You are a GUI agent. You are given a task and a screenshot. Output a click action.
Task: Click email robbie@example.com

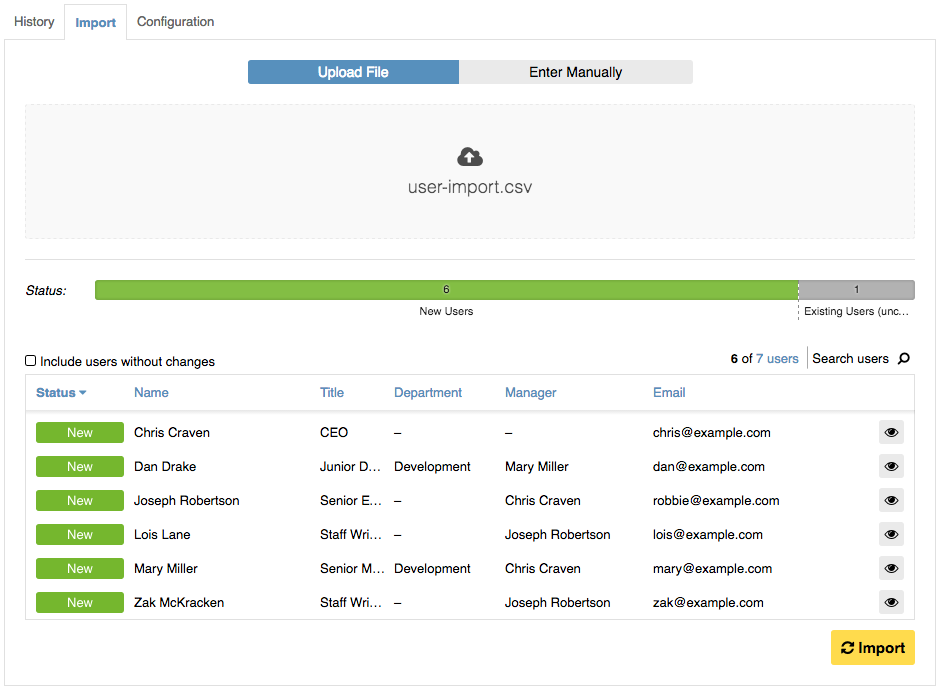(716, 501)
